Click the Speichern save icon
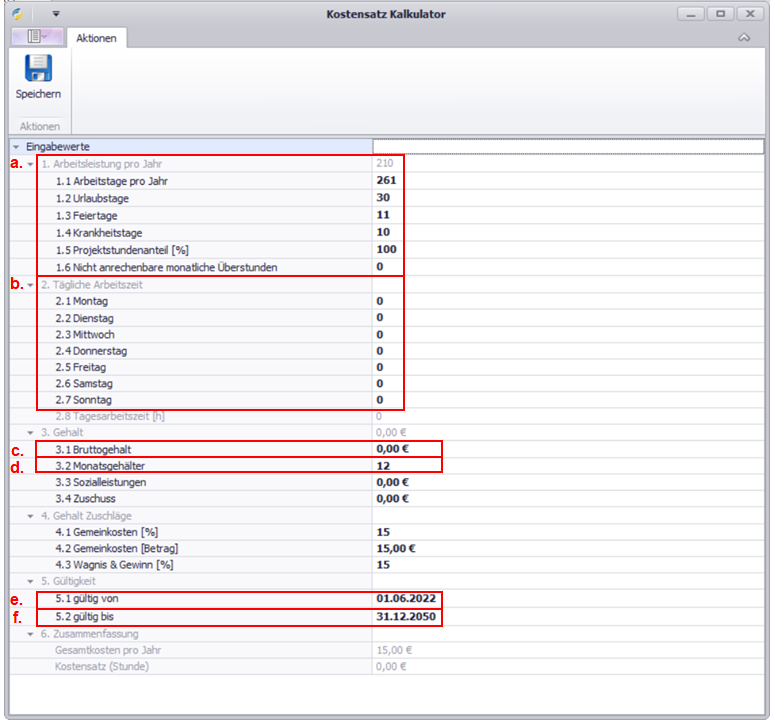The width and height of the screenshot is (770, 720). [x=38, y=69]
